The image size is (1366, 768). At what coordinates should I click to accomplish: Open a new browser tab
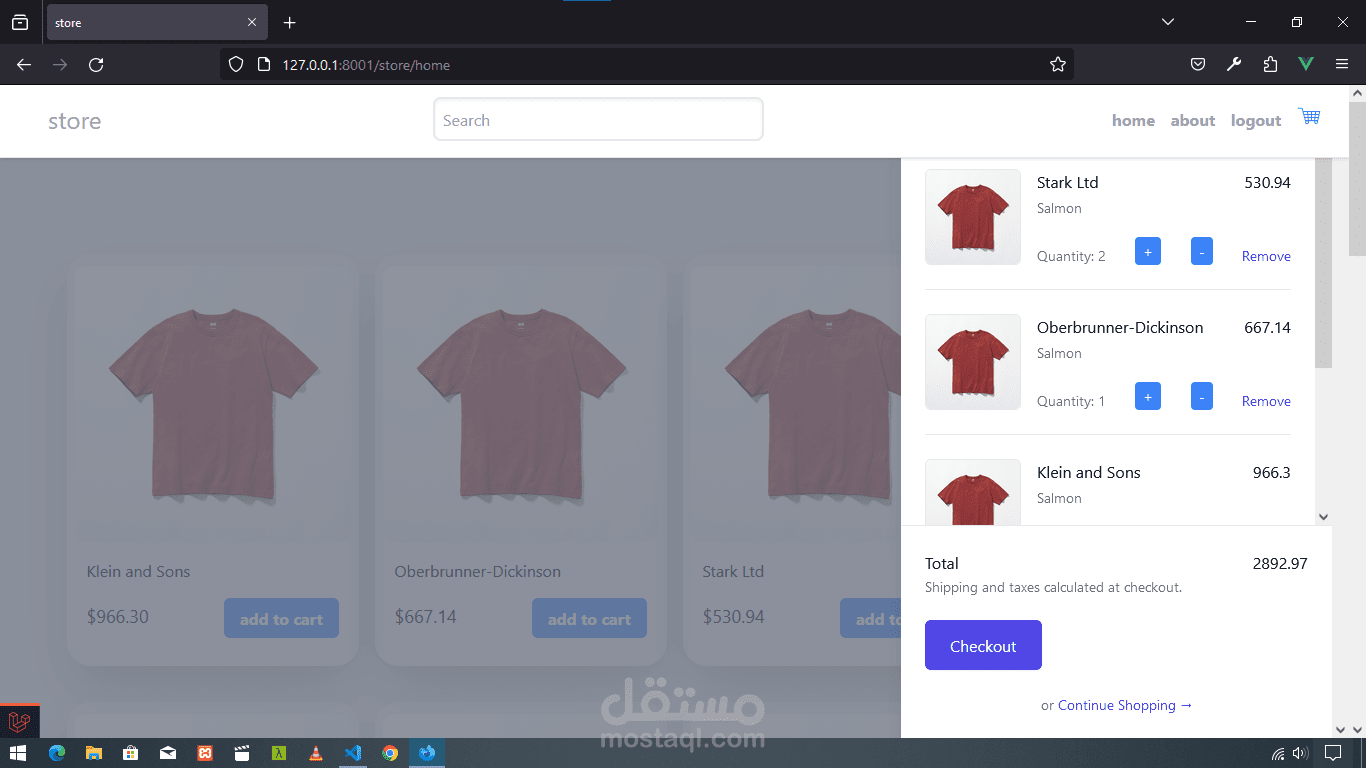(x=290, y=22)
